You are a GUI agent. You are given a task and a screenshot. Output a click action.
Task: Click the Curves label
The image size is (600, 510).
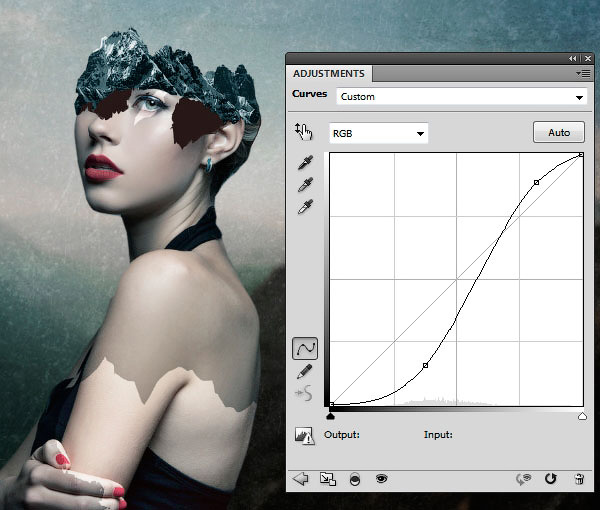point(310,94)
